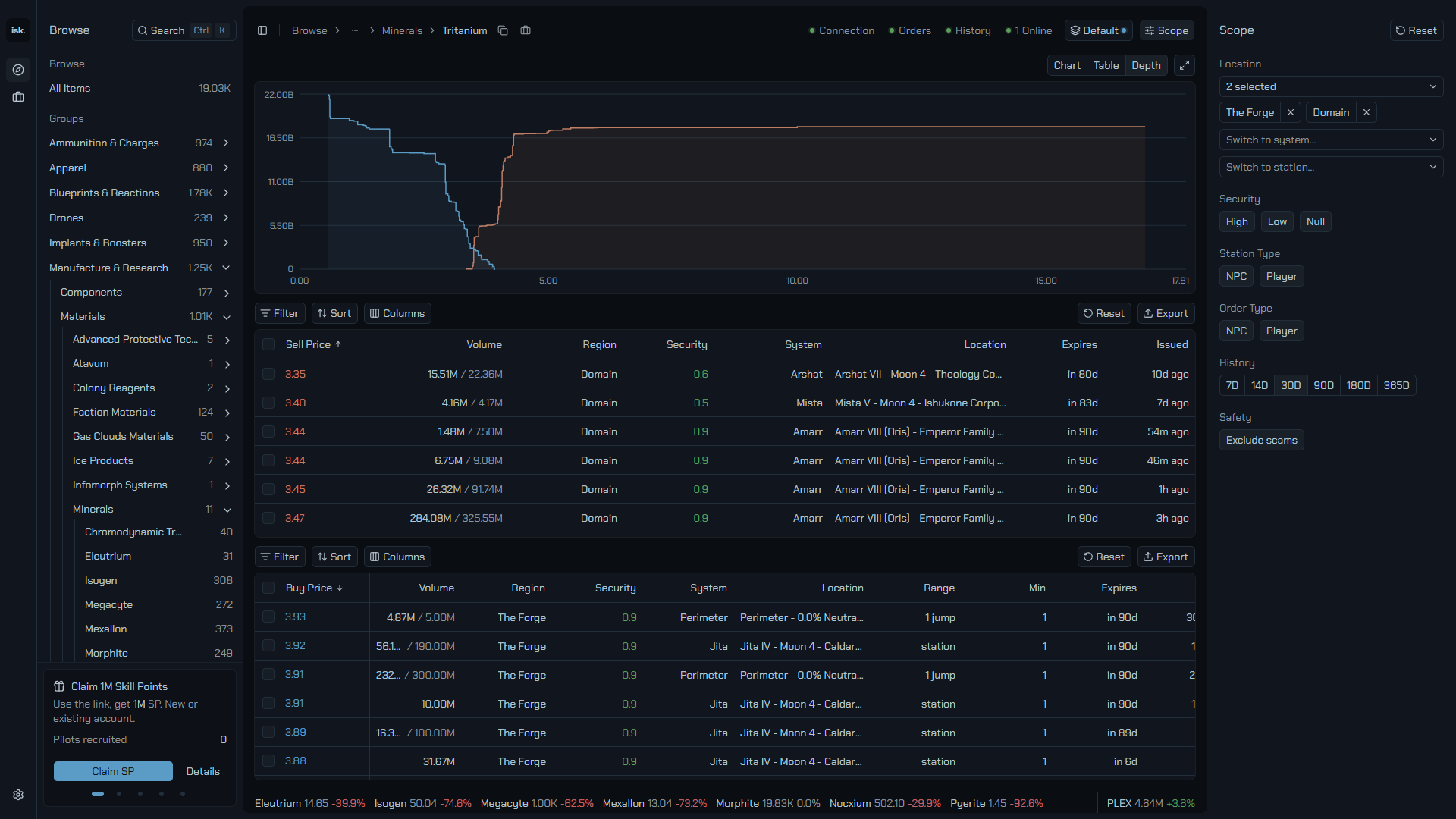Switch to the Table view tab
Viewport: 1456px width, 819px height.
pyautogui.click(x=1106, y=65)
